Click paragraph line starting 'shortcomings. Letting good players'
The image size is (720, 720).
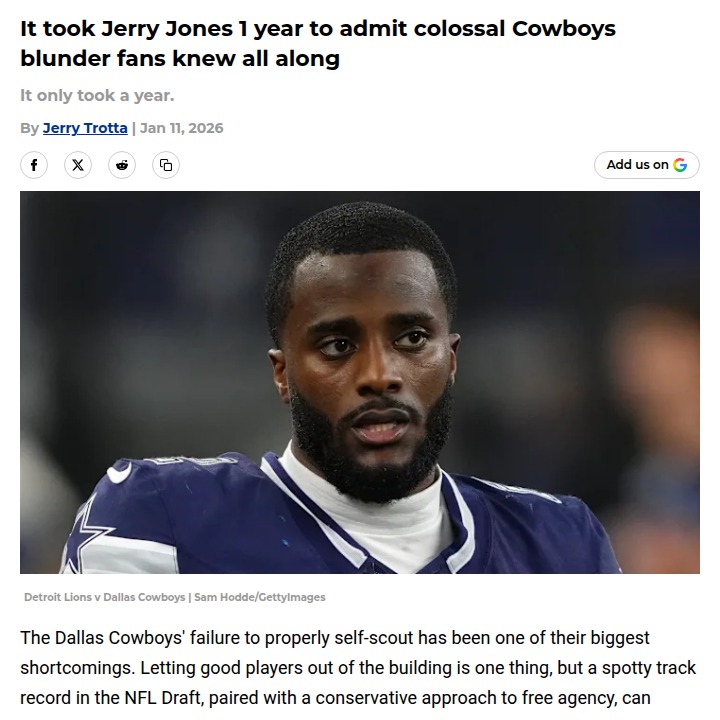[x=358, y=668]
